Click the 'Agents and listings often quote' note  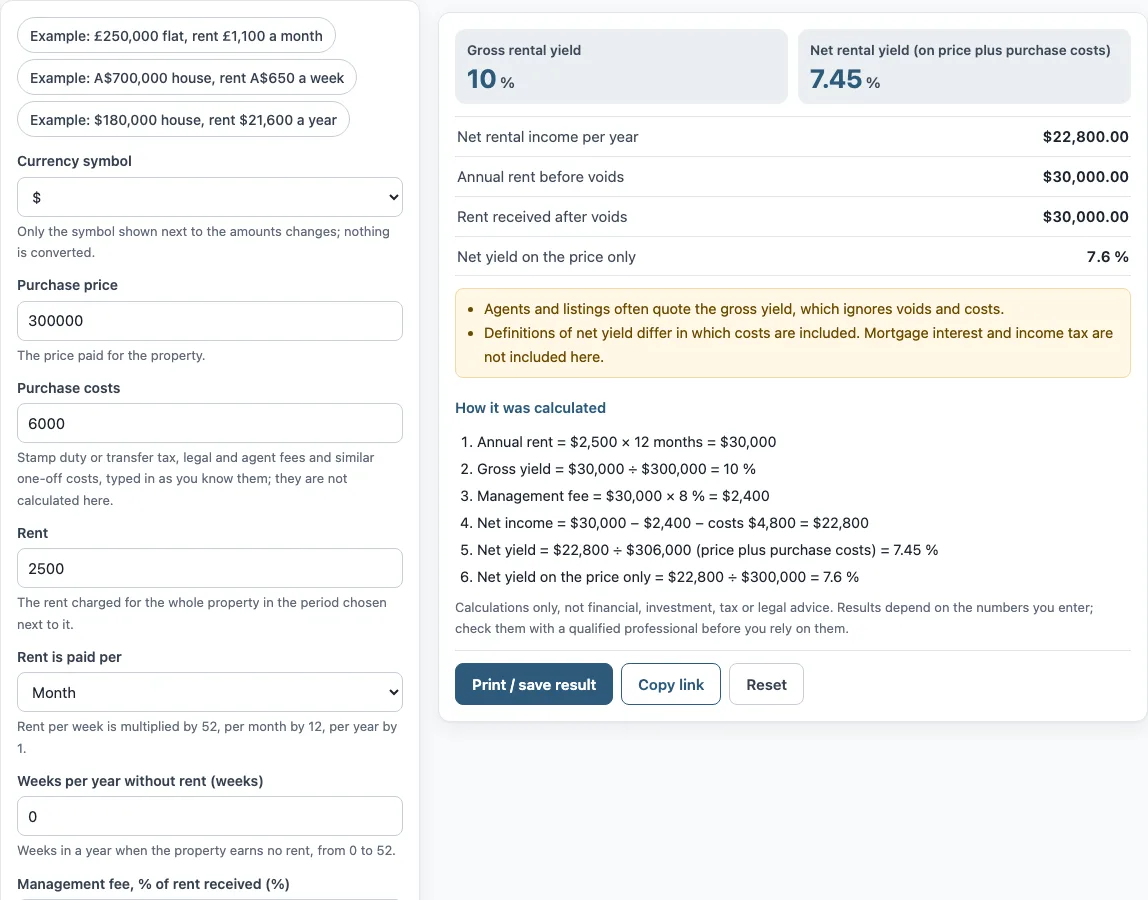(744, 309)
